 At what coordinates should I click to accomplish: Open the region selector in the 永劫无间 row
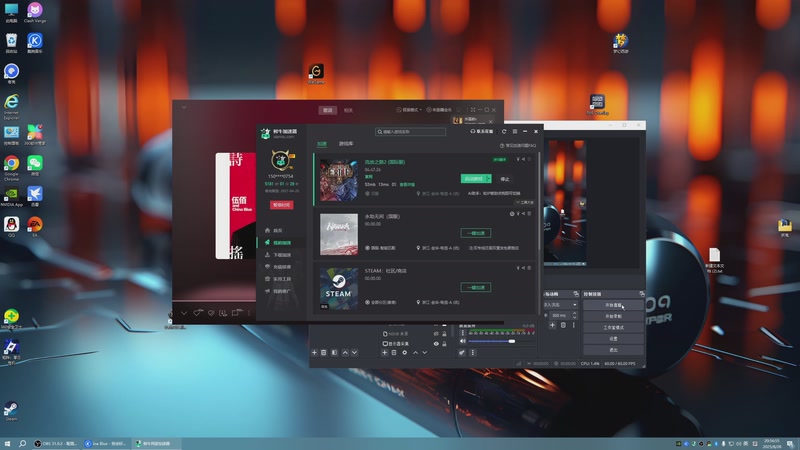tap(380, 248)
